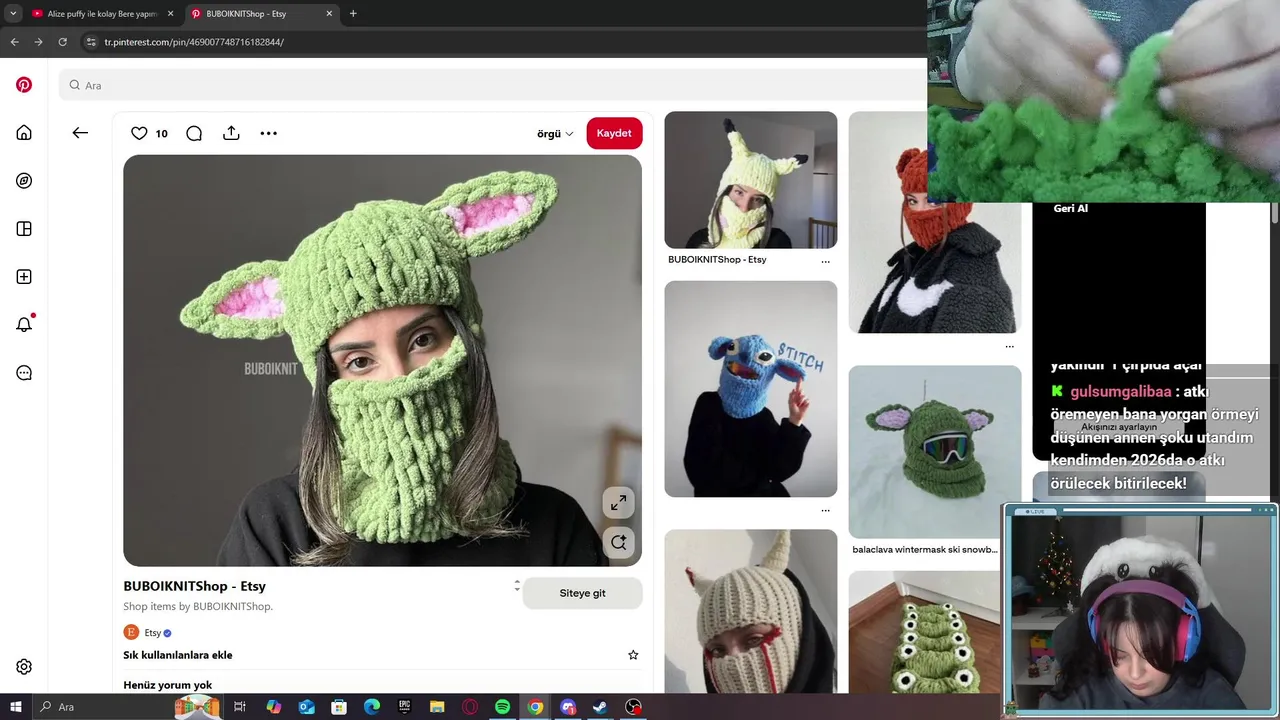The height and width of the screenshot is (720, 1280).
Task: Open Microsoft Edge from the taskbar
Action: [x=372, y=707]
